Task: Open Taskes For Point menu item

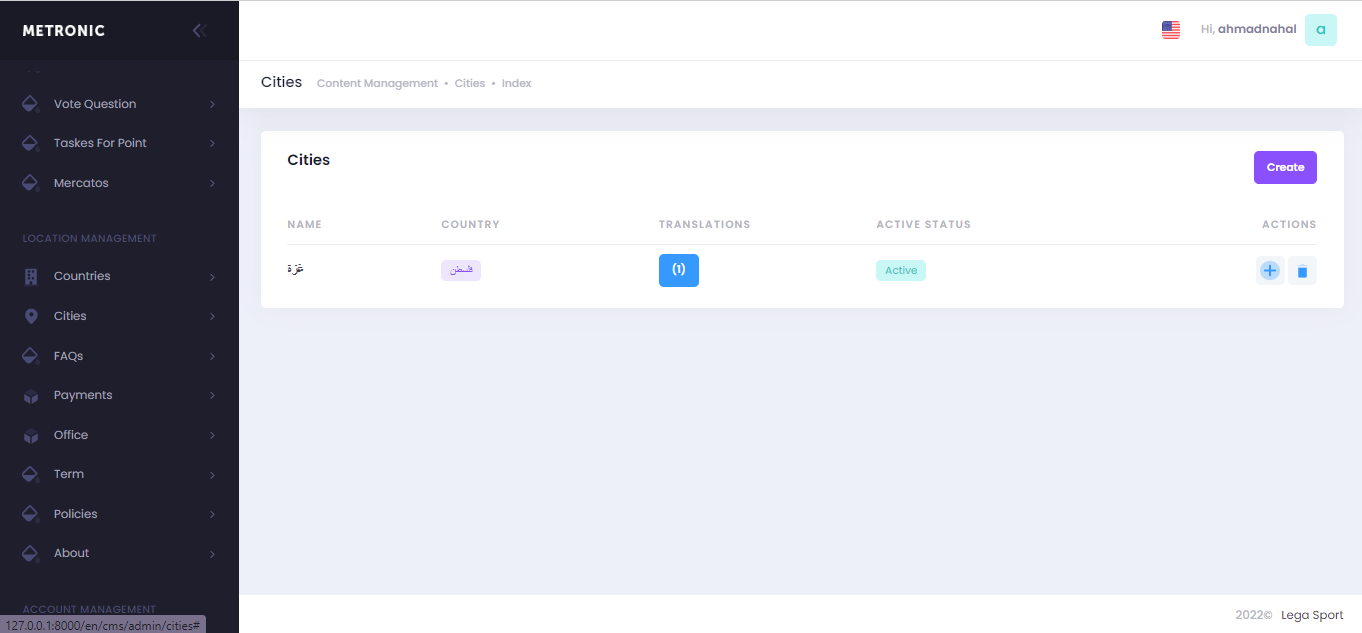Action: click(100, 143)
